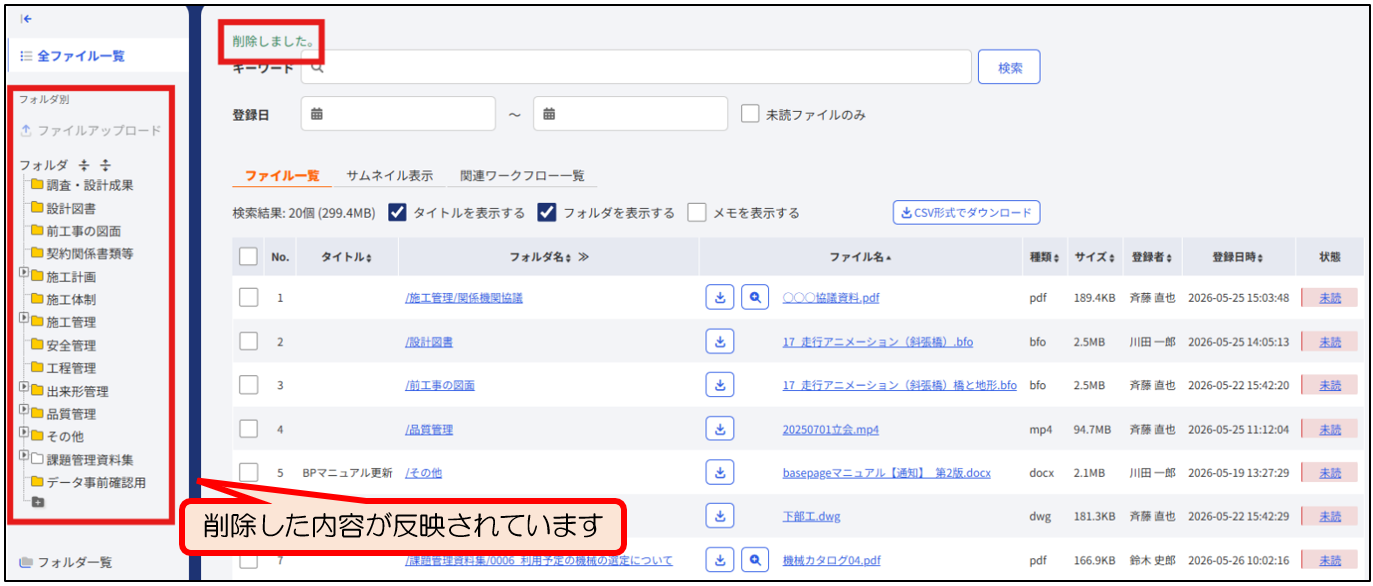Screen dimensions: 1373x586
Task: Expand the 課題管理資料集 folder node
Action: click(x=24, y=455)
